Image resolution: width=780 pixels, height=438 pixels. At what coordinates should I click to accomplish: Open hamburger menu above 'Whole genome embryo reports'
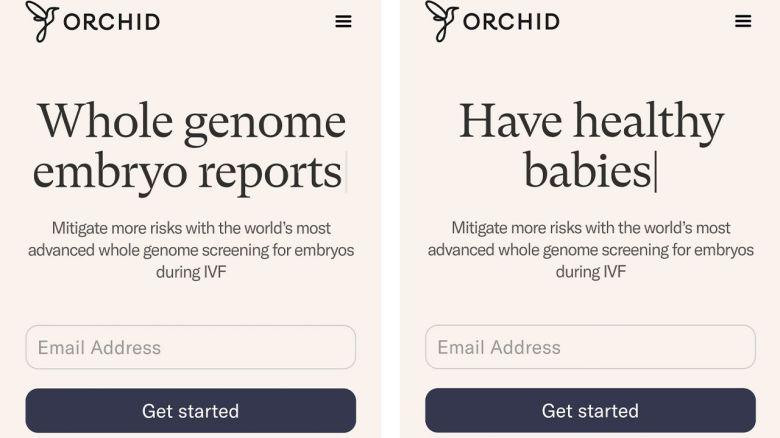pos(343,21)
